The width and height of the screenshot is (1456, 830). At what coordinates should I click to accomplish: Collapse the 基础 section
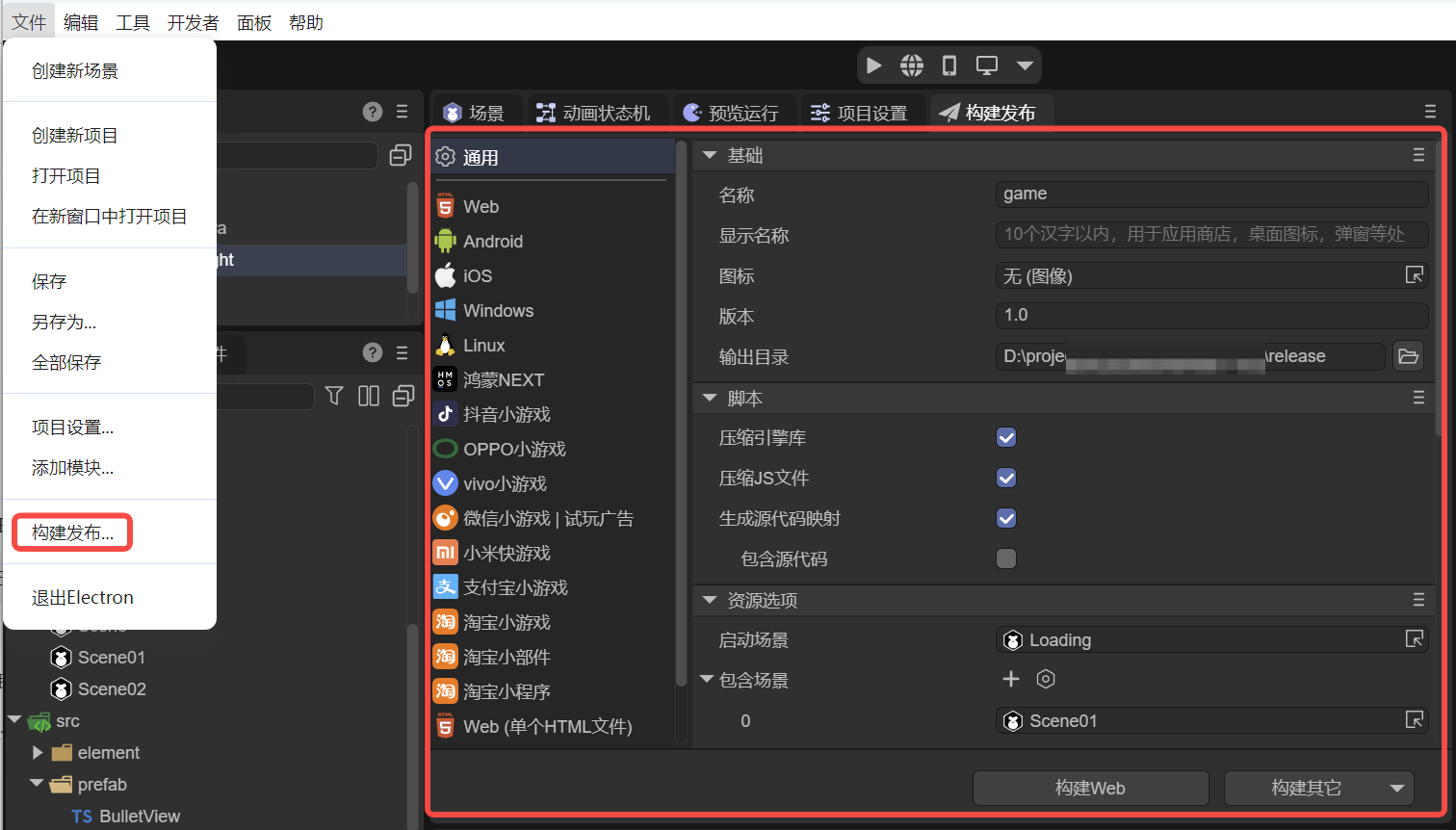coord(711,156)
